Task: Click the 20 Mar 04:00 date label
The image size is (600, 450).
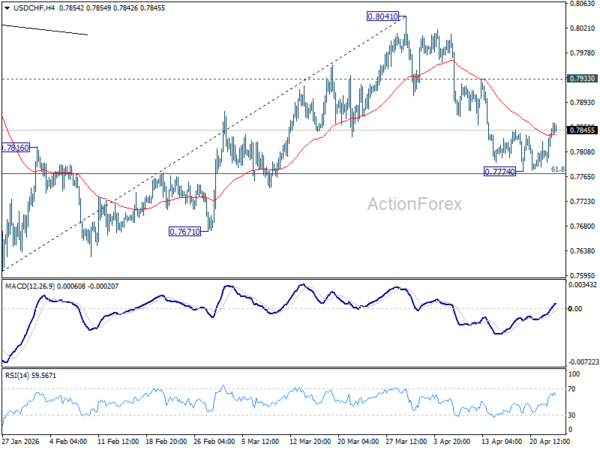Action: coord(358,441)
